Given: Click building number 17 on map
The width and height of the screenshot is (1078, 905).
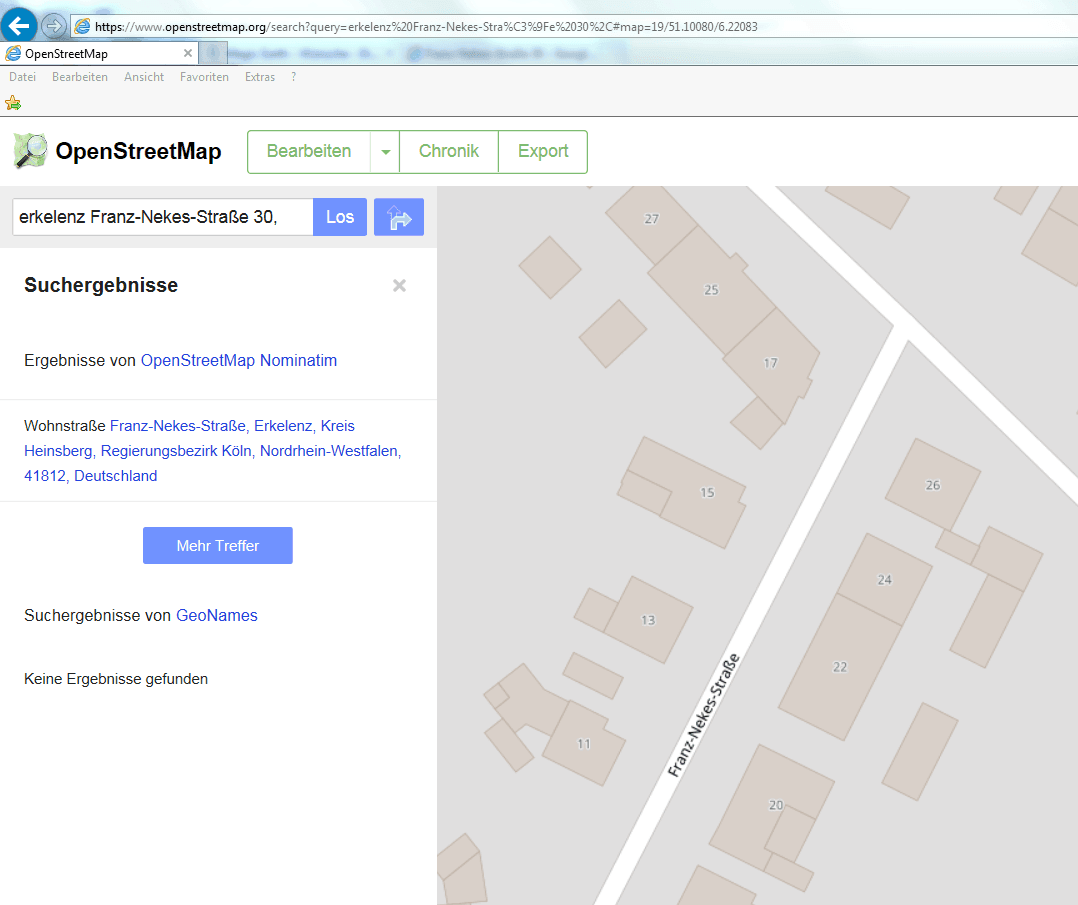Looking at the screenshot, I should [771, 363].
